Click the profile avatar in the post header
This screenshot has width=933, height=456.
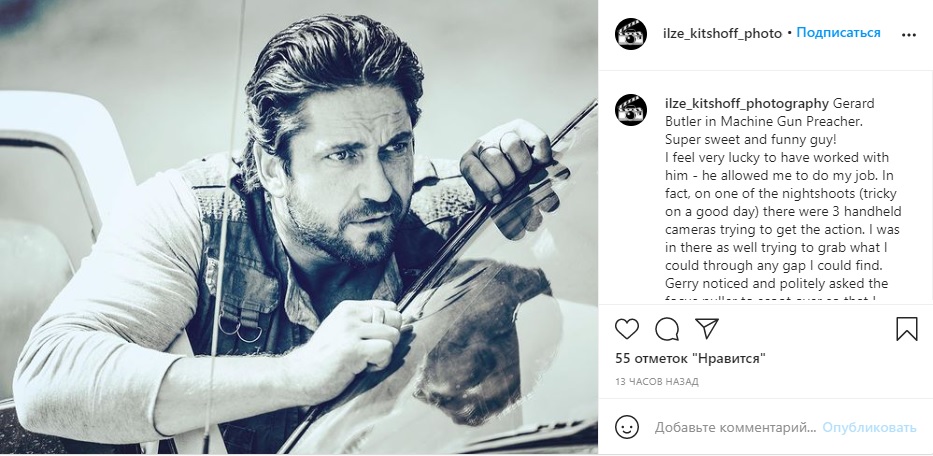(x=631, y=33)
